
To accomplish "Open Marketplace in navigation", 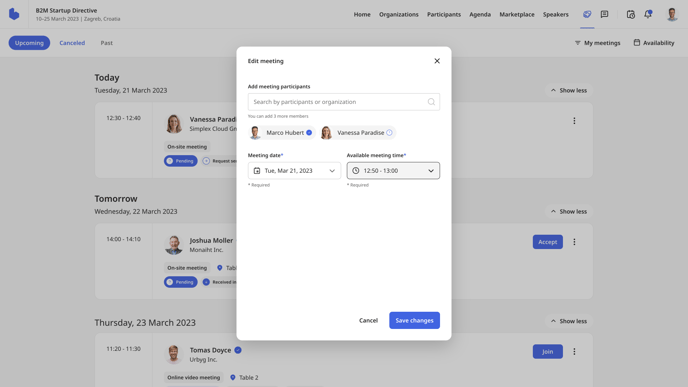I will [517, 14].
